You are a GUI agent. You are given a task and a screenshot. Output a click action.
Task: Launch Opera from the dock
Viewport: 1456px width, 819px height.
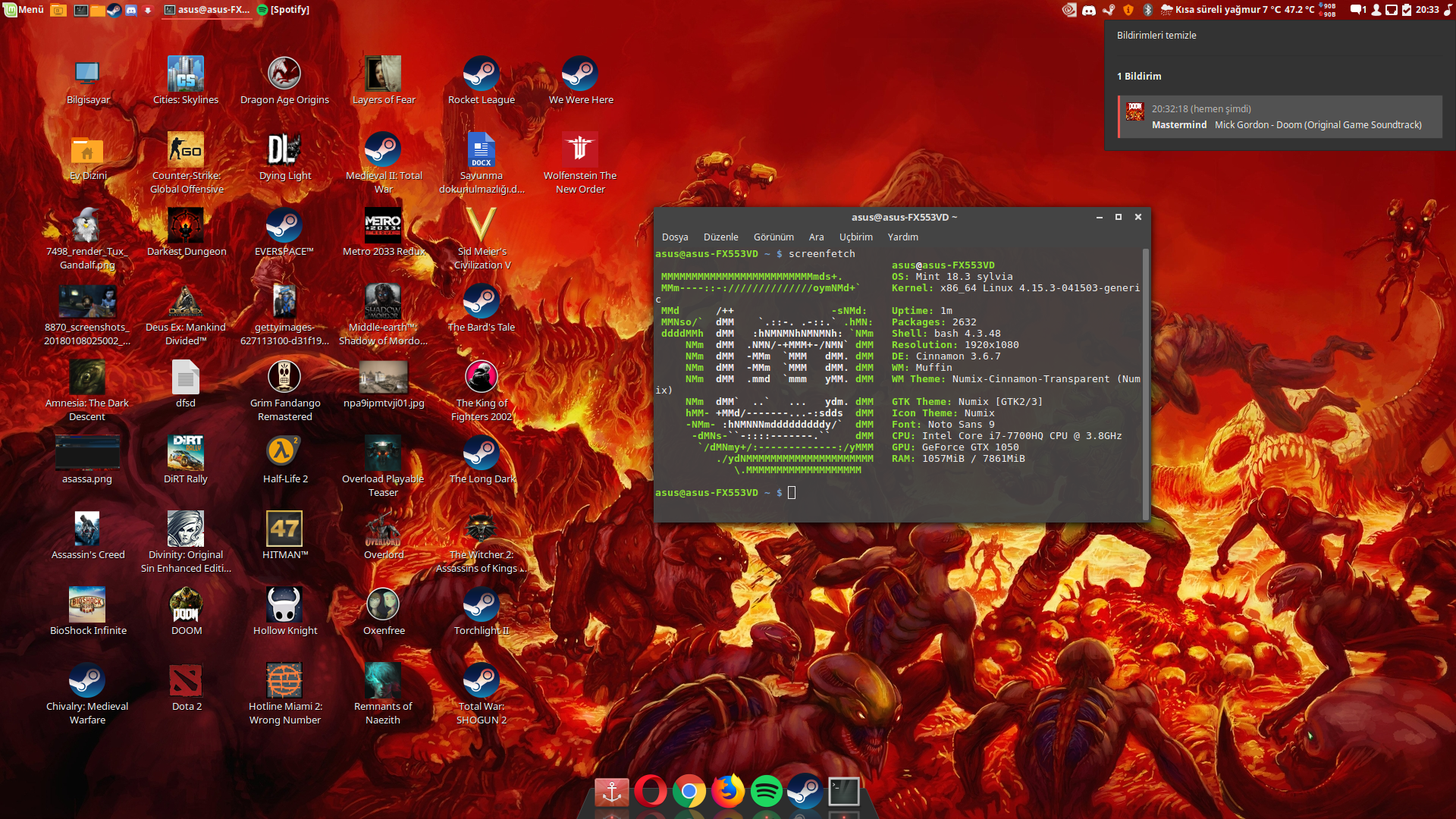tap(651, 792)
